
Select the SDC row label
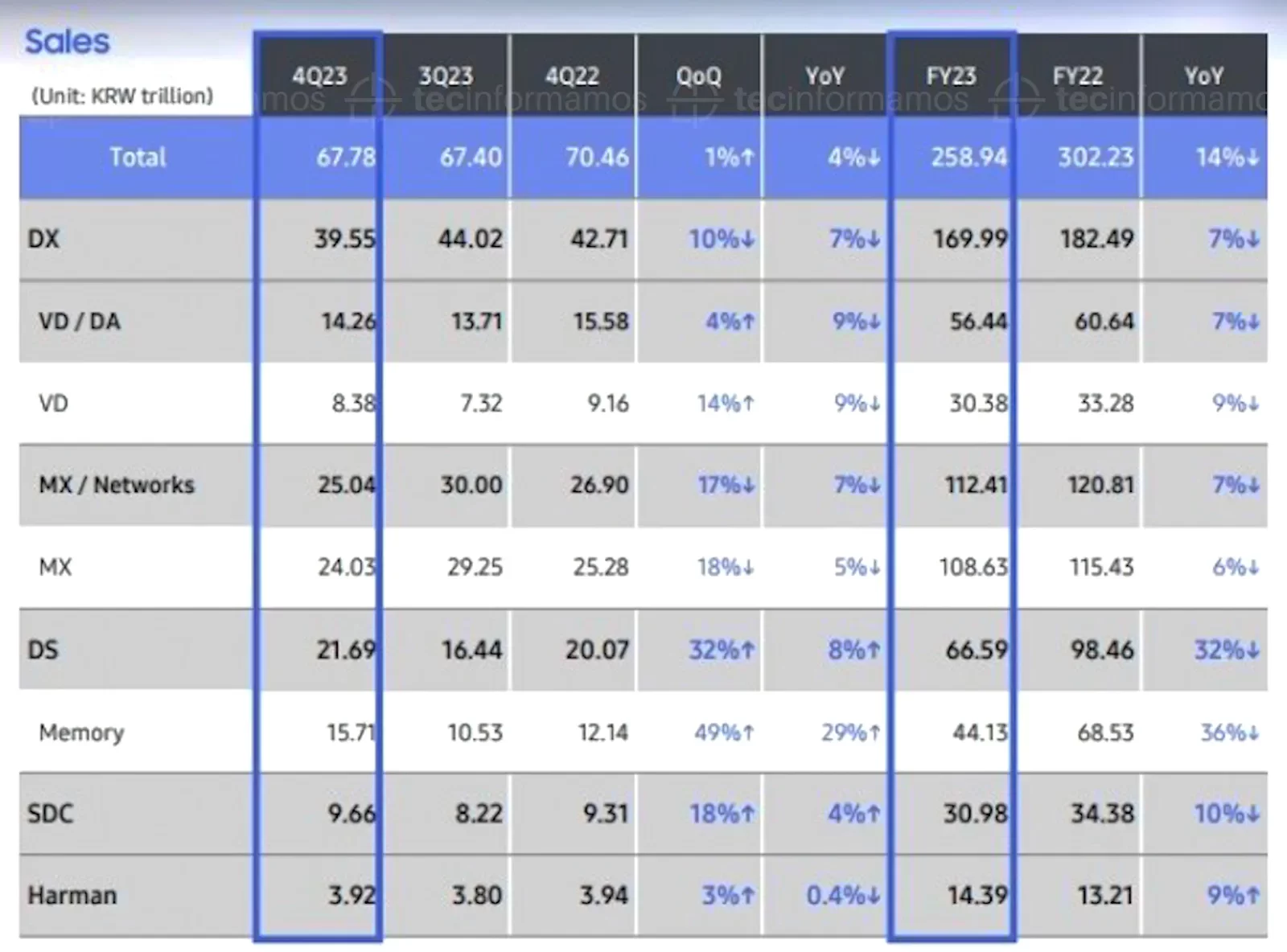point(50,814)
